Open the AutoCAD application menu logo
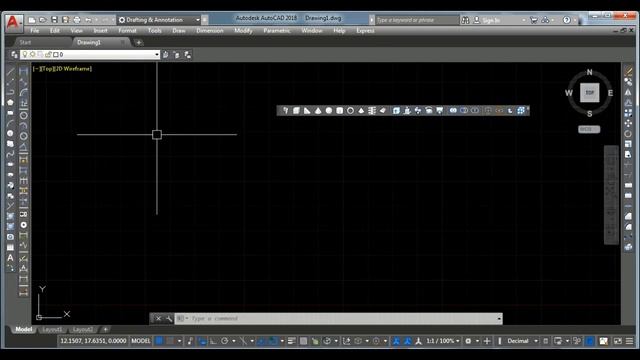 click(13, 22)
